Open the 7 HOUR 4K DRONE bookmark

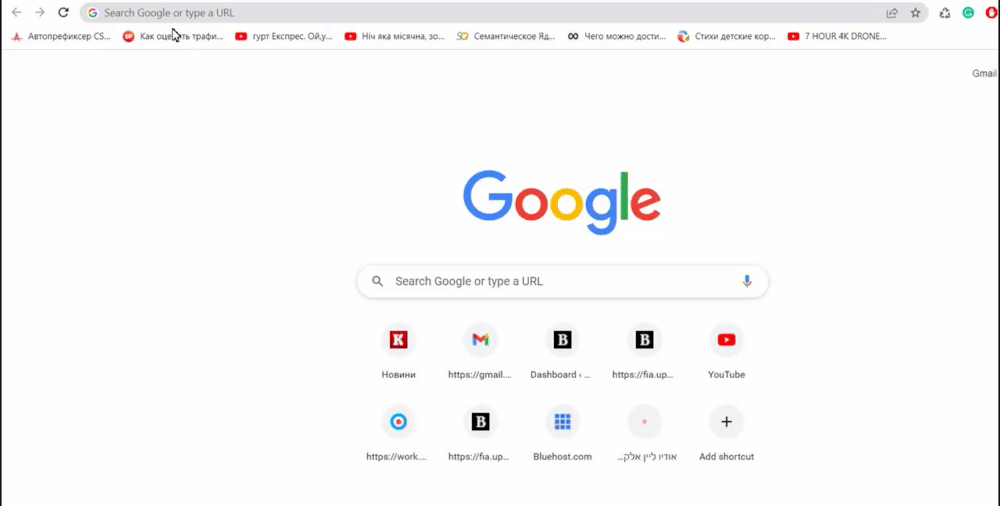point(837,36)
